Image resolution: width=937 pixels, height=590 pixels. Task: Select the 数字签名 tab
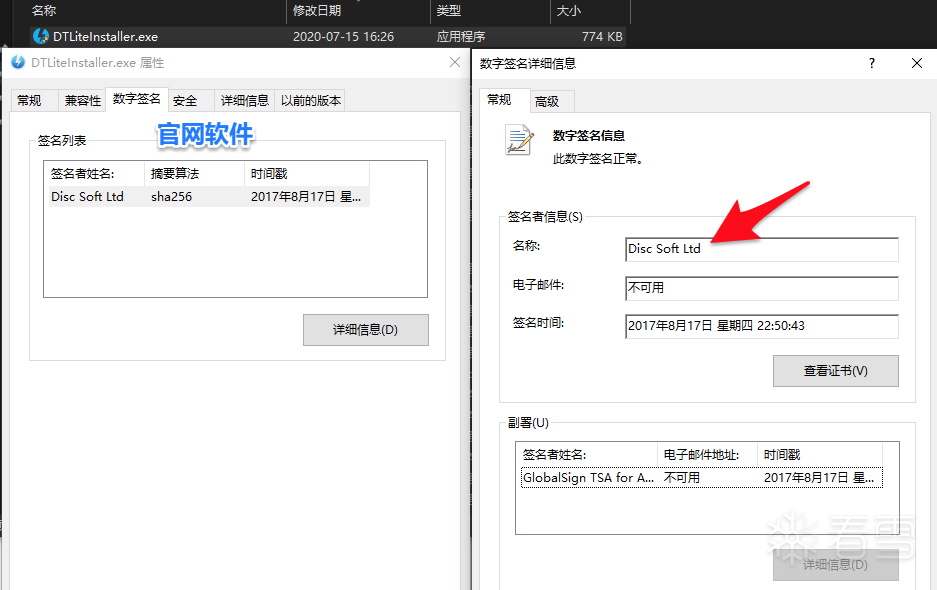[137, 99]
